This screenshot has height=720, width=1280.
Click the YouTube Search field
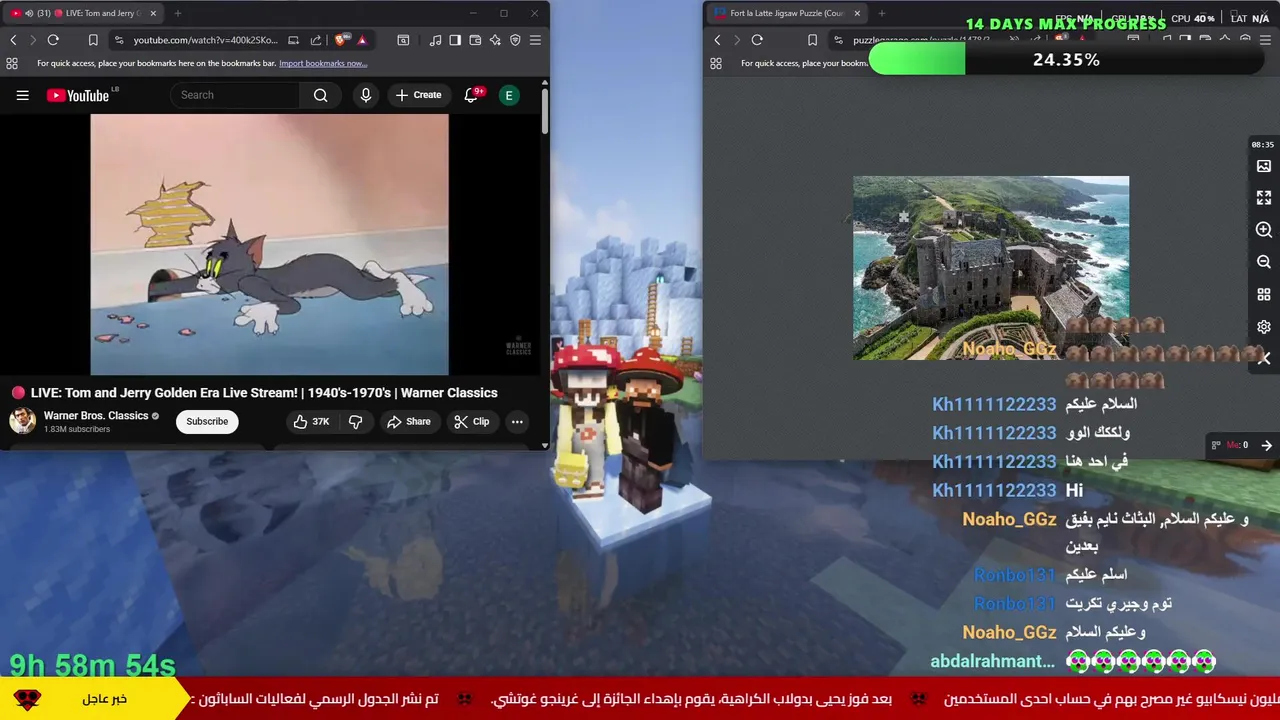pyautogui.click(x=235, y=95)
